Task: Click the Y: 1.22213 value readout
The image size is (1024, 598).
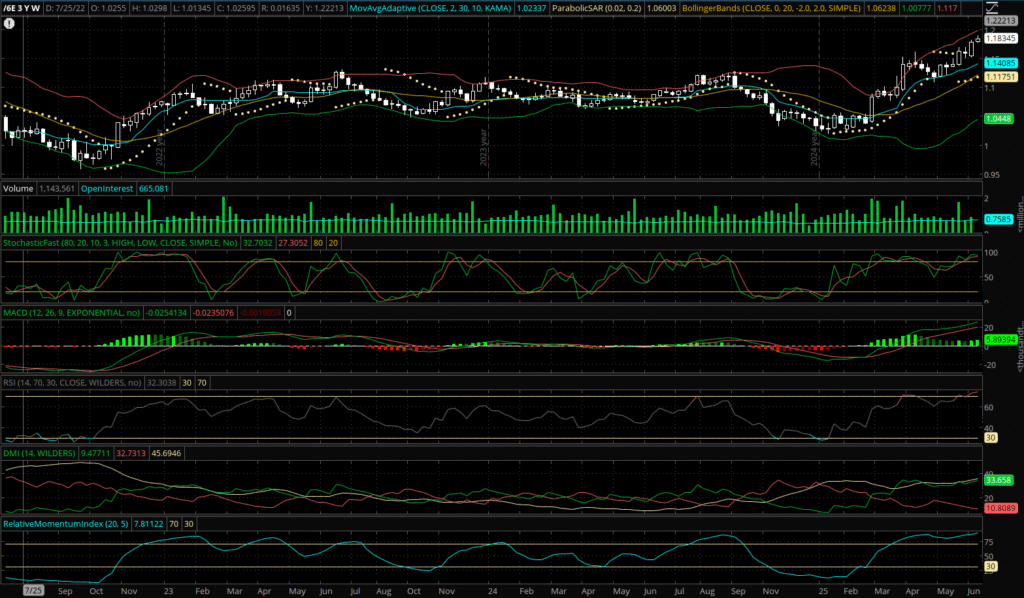Action: (325, 8)
